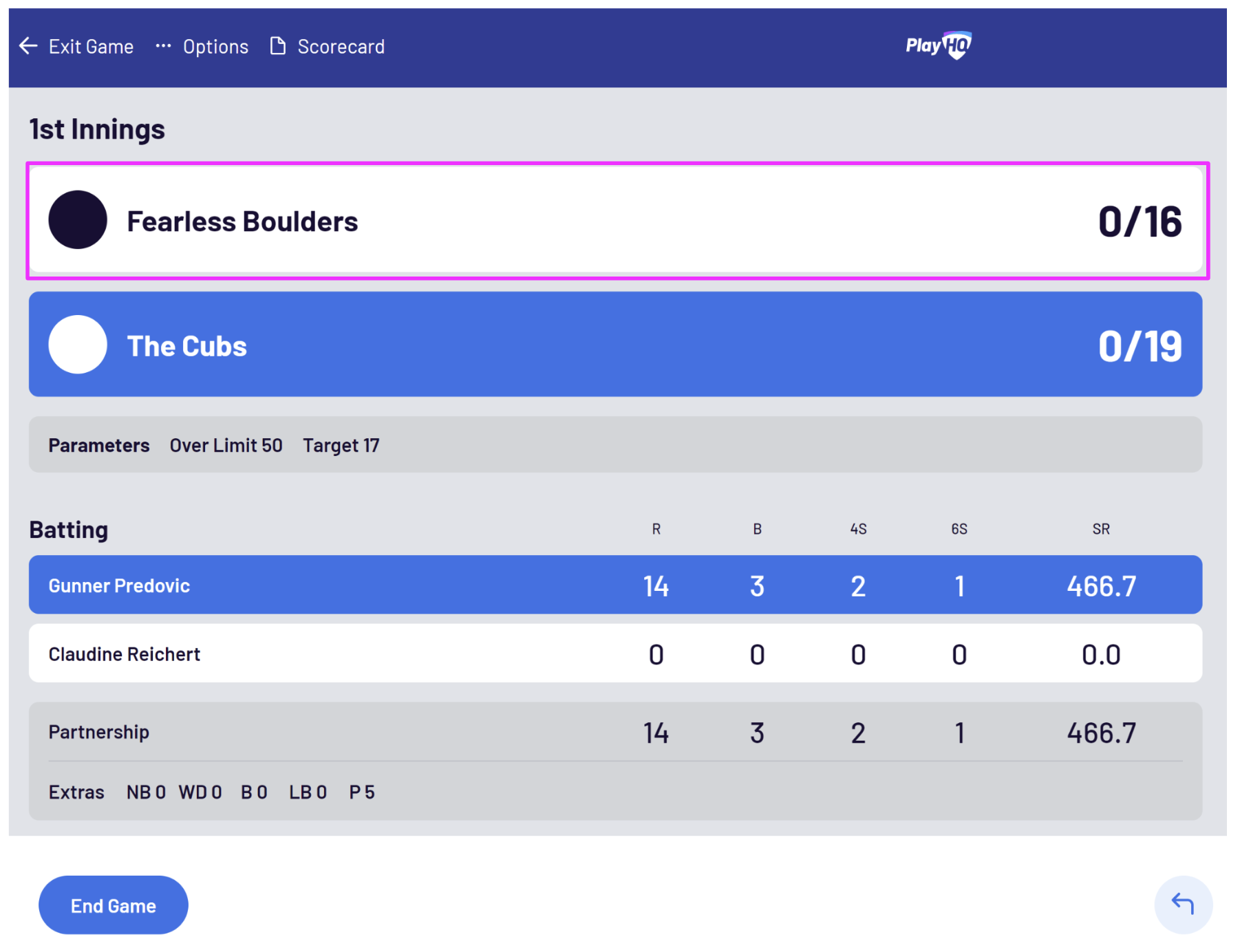Viewport: 1251px width, 952px height.
Task: Open the Scorecard view
Action: point(341,47)
